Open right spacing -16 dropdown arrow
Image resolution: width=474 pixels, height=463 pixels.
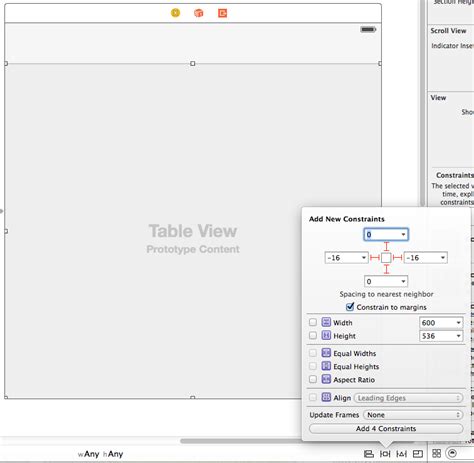[x=443, y=258]
